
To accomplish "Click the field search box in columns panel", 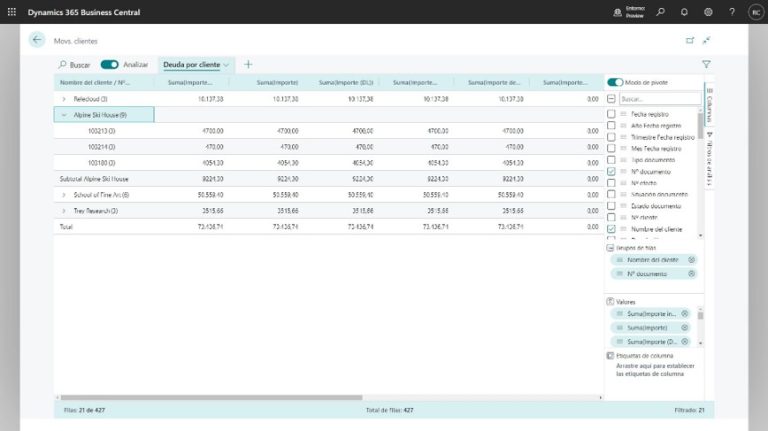I will 657,99.
